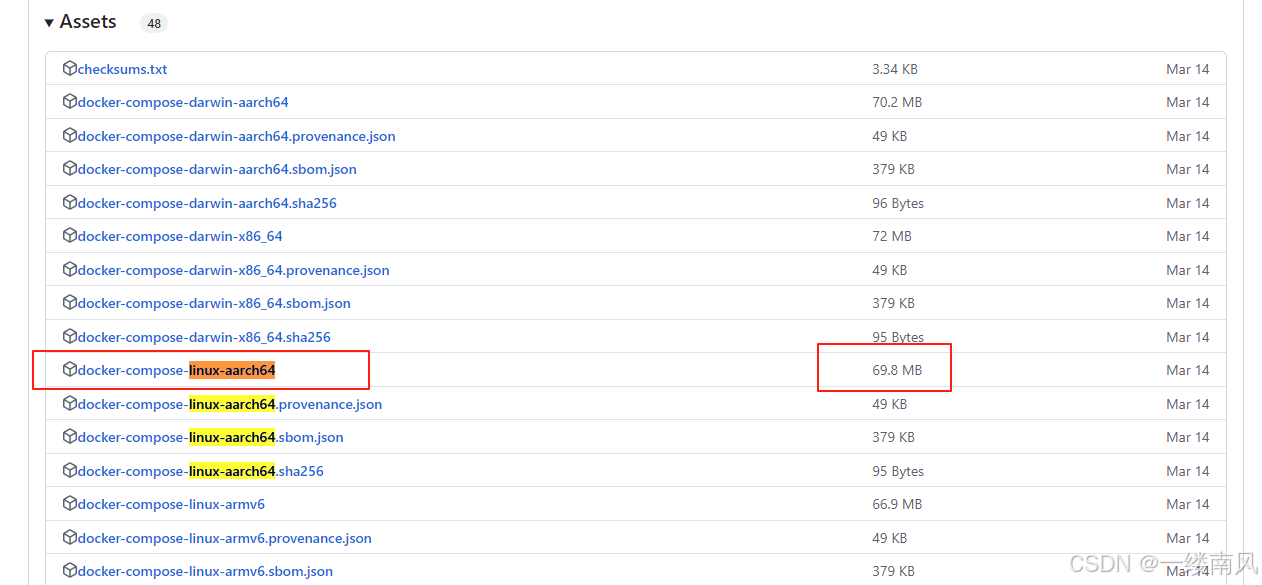1262x585 pixels.
Task: Click package icon beside docker-compose-darwin-aarch64
Action: tap(70, 102)
